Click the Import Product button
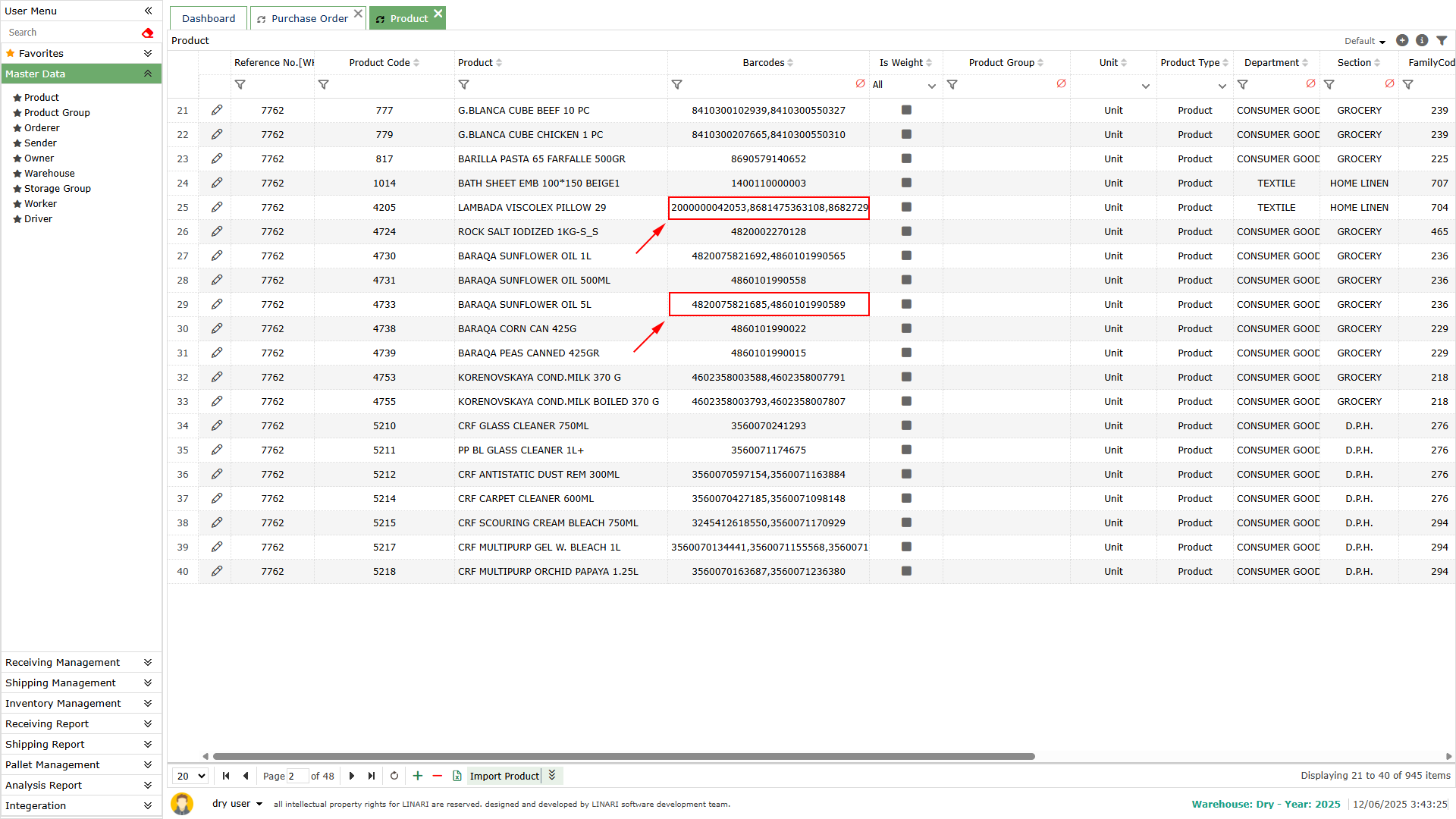The height and width of the screenshot is (819, 1456). [504, 776]
